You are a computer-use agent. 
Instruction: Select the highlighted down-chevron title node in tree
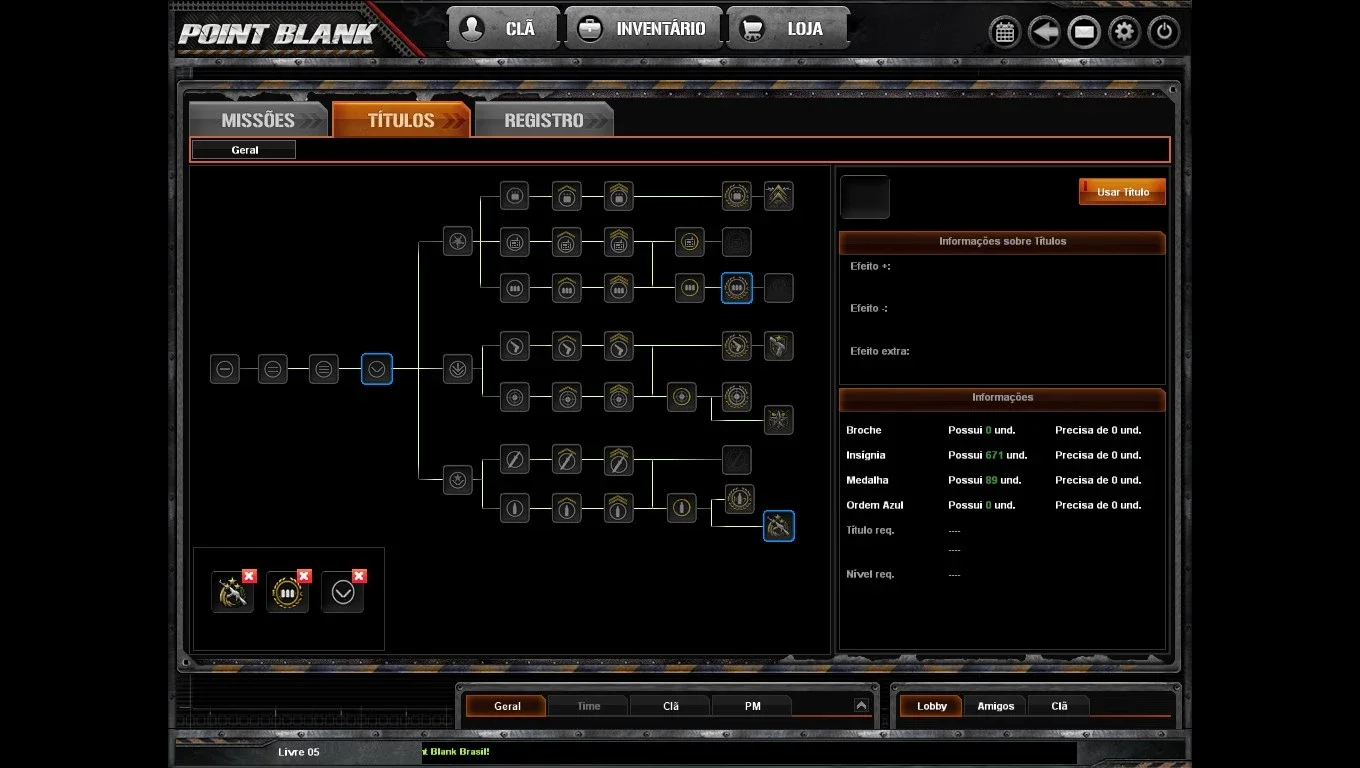(377, 369)
